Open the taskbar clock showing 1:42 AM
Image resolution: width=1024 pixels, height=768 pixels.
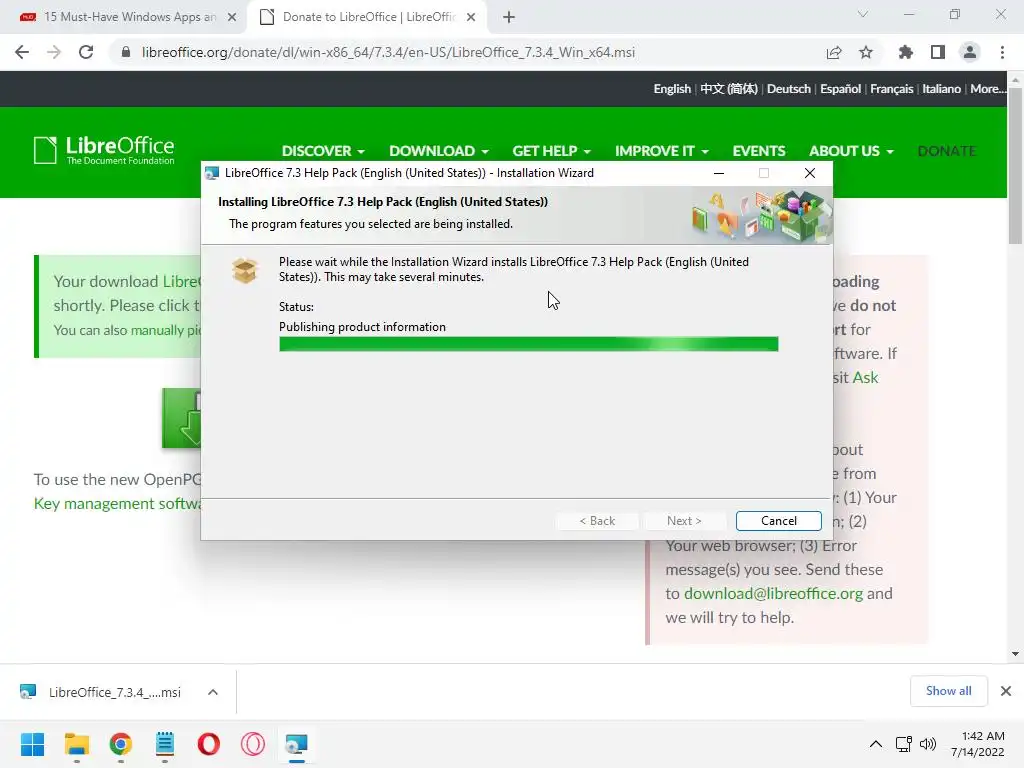pyautogui.click(x=978, y=744)
